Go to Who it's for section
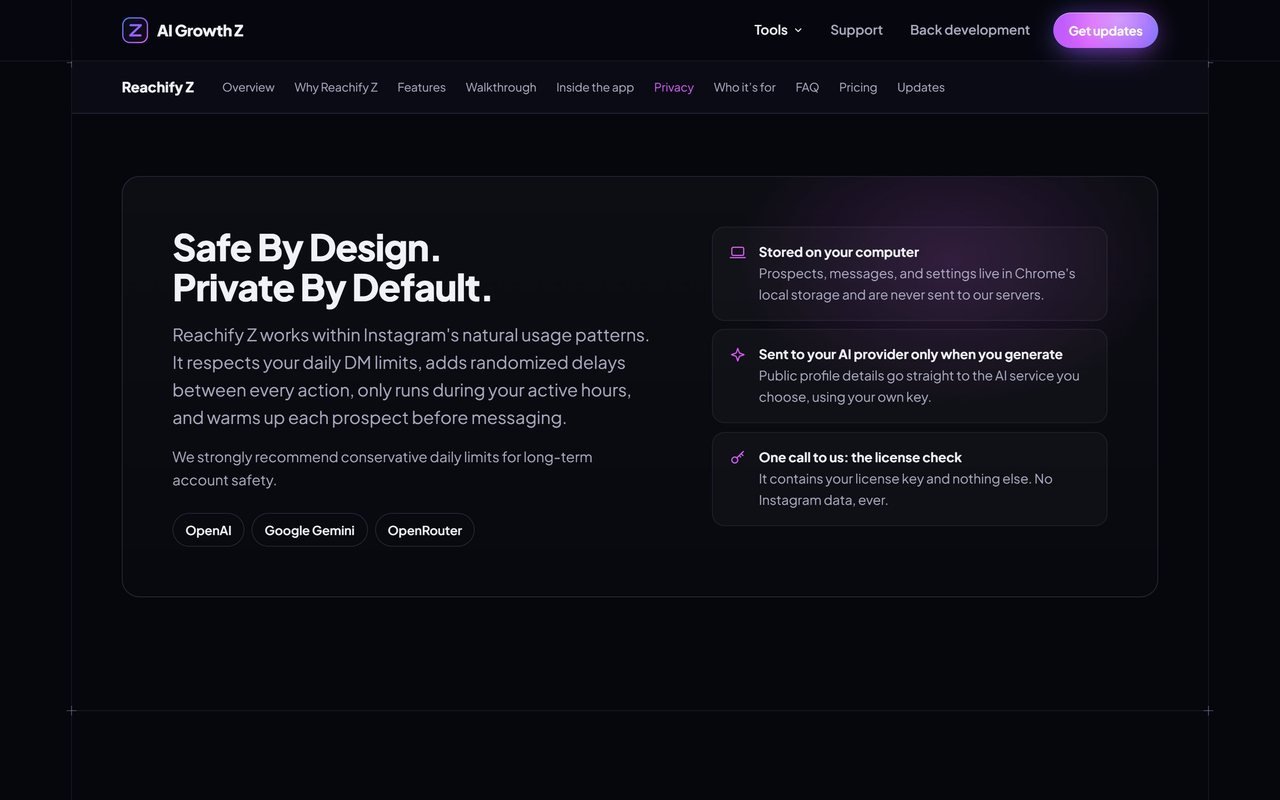1280x800 pixels. (744, 87)
